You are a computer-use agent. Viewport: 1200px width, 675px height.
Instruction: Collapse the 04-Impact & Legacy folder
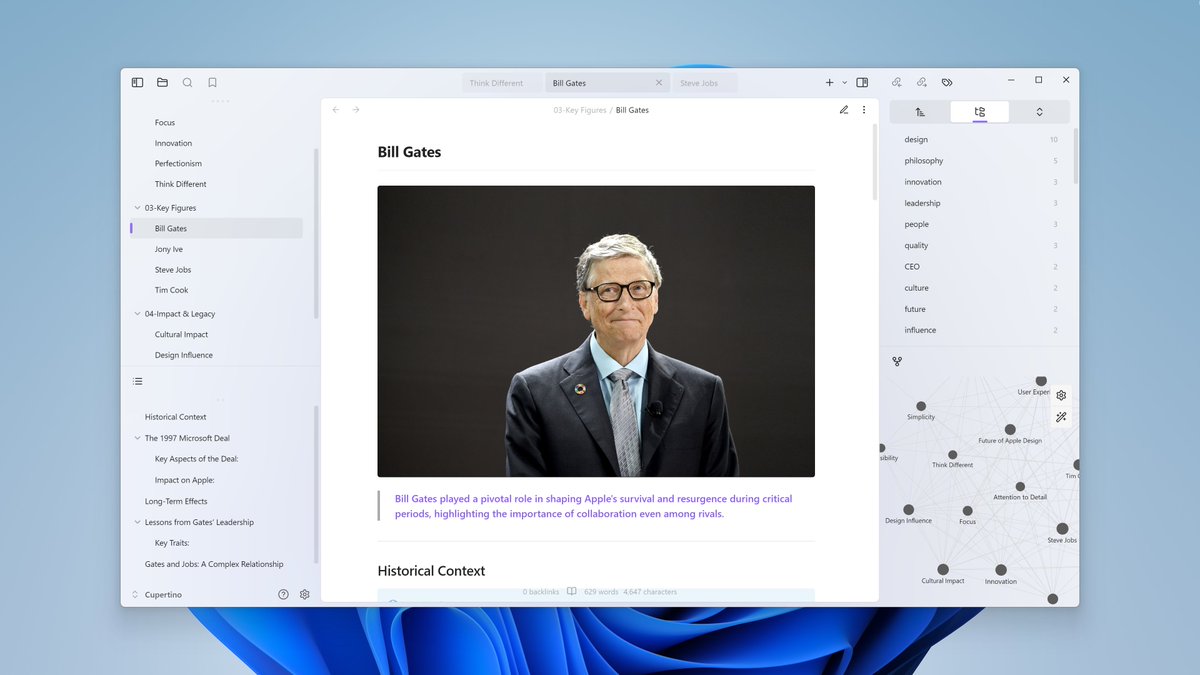click(137, 314)
